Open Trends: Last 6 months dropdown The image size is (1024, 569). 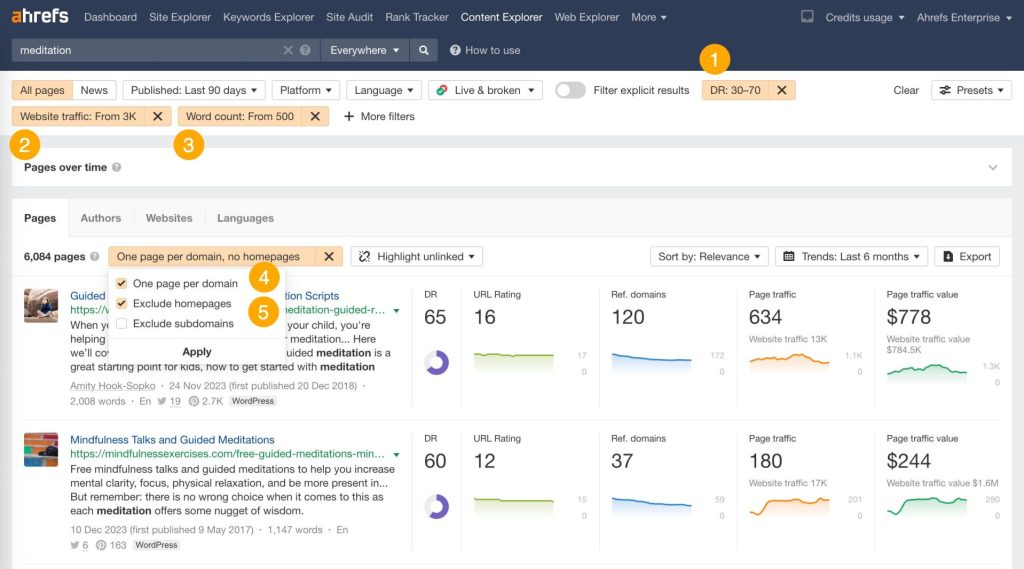pyautogui.click(x=851, y=257)
